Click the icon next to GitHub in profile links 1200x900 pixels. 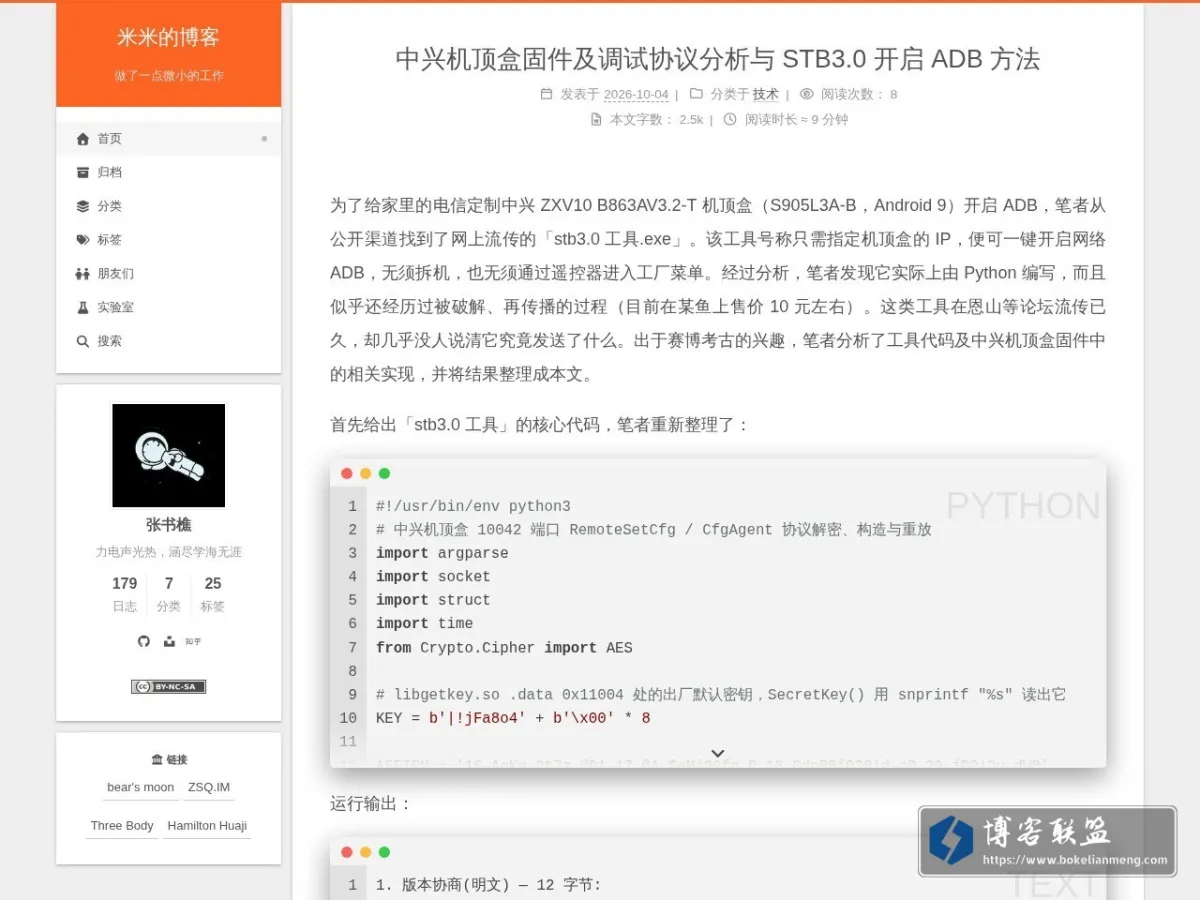[x=169, y=641]
